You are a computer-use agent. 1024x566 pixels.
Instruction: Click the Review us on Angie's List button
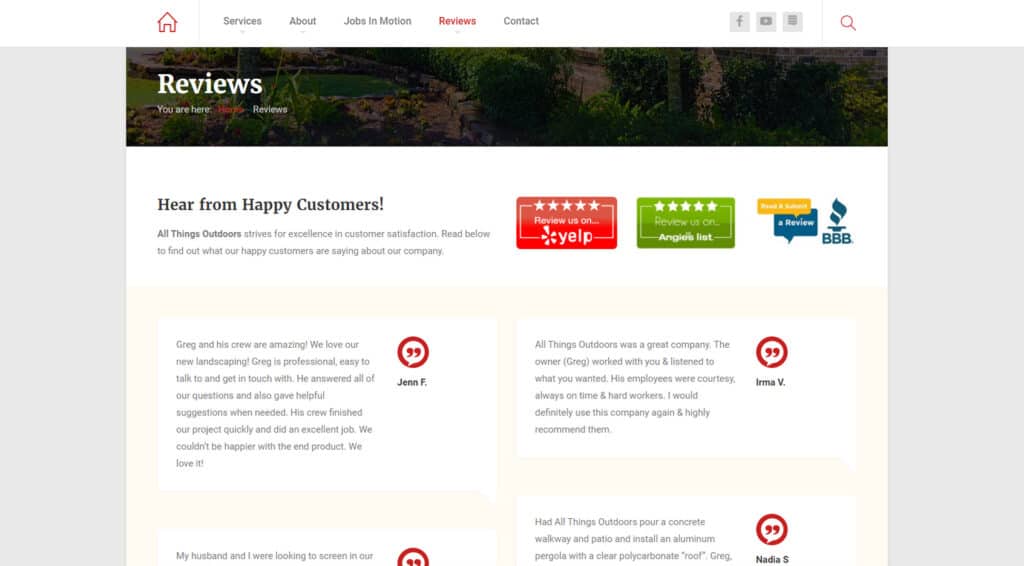(686, 223)
